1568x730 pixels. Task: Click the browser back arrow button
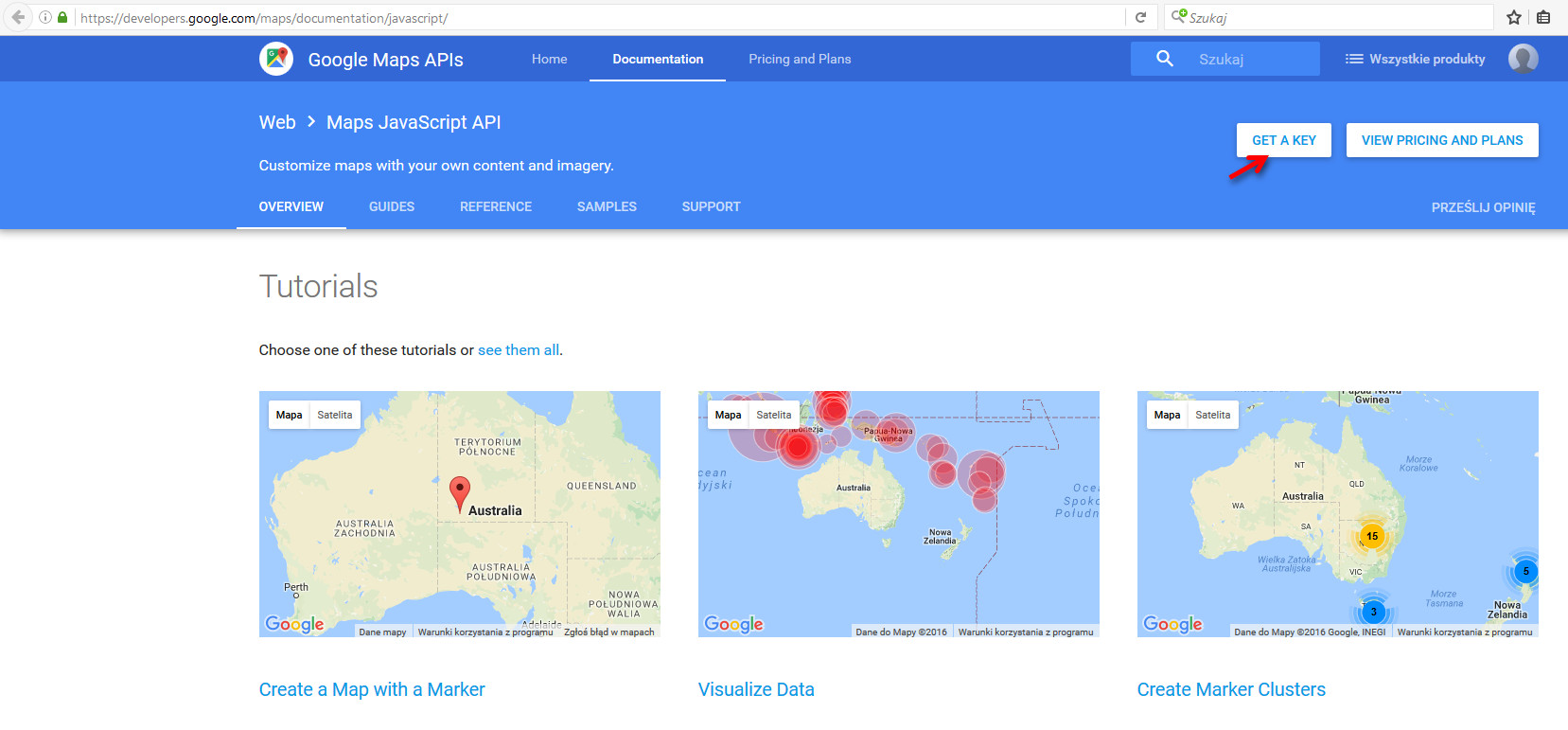(18, 17)
